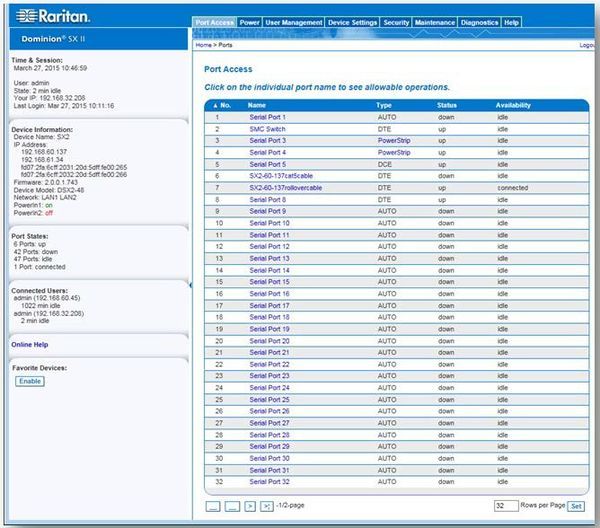The image size is (600, 528).
Task: Click the Set rows per page button
Action: 576,506
